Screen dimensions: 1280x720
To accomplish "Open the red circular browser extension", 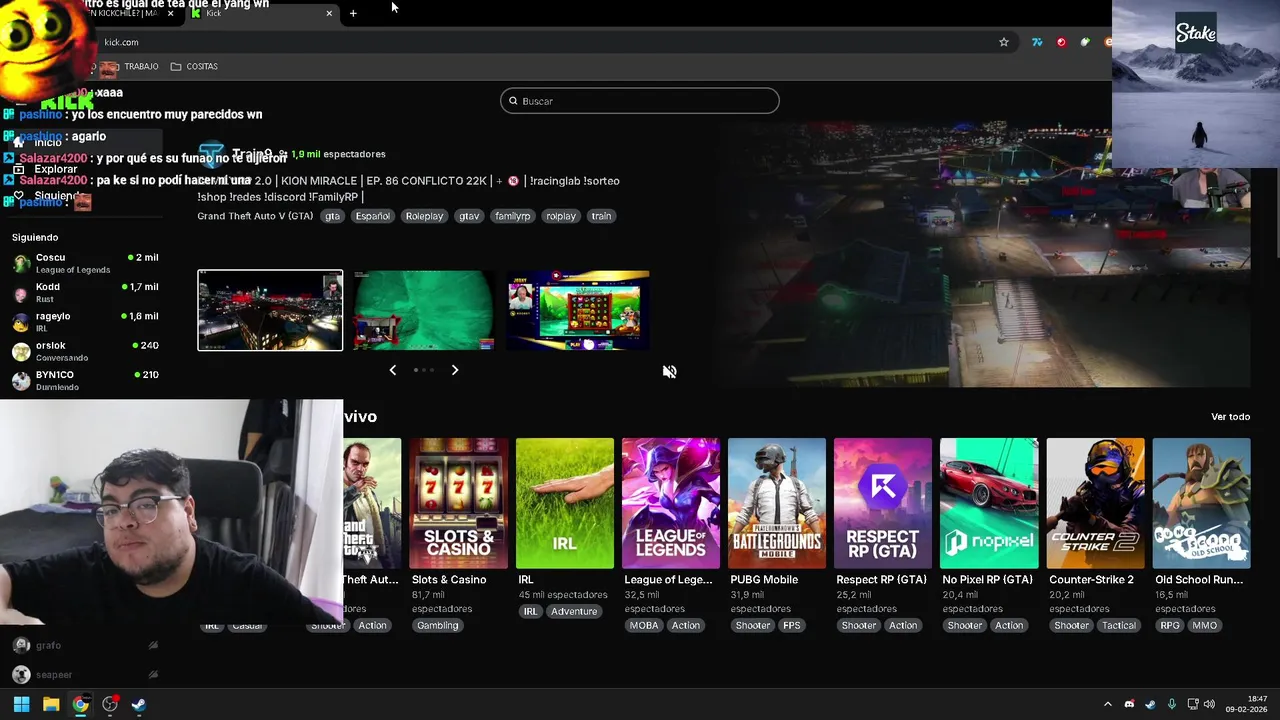I will 1061,42.
